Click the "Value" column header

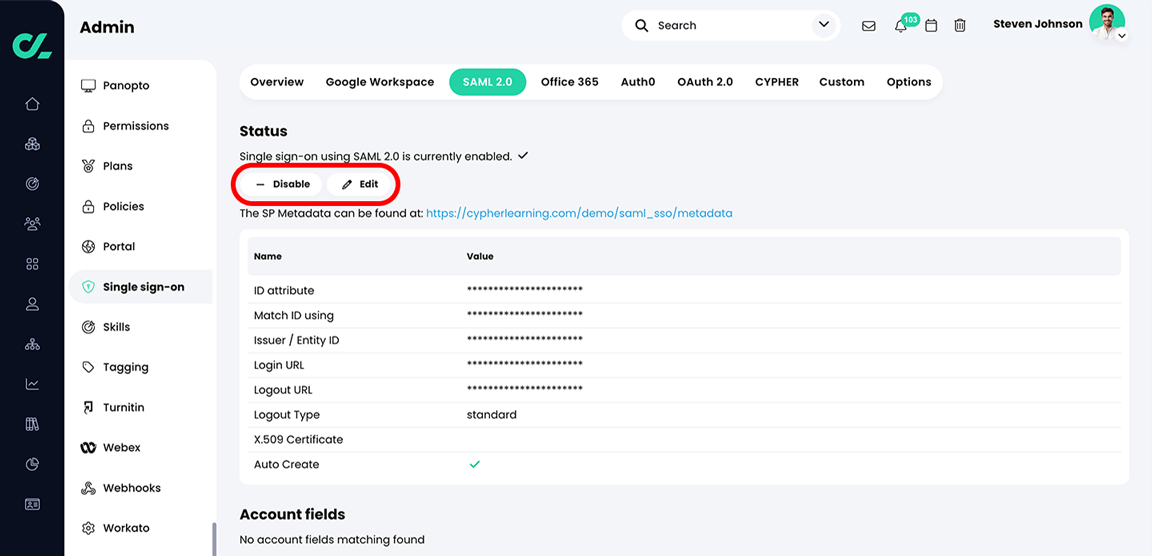point(480,257)
